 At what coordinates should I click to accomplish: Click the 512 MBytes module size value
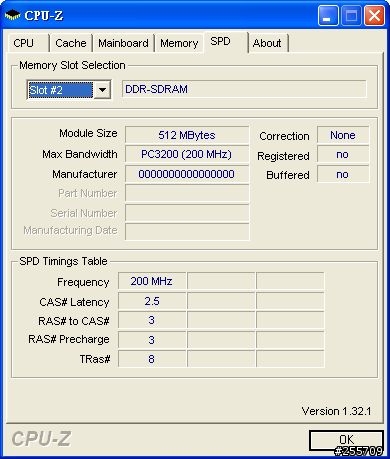[187, 135]
